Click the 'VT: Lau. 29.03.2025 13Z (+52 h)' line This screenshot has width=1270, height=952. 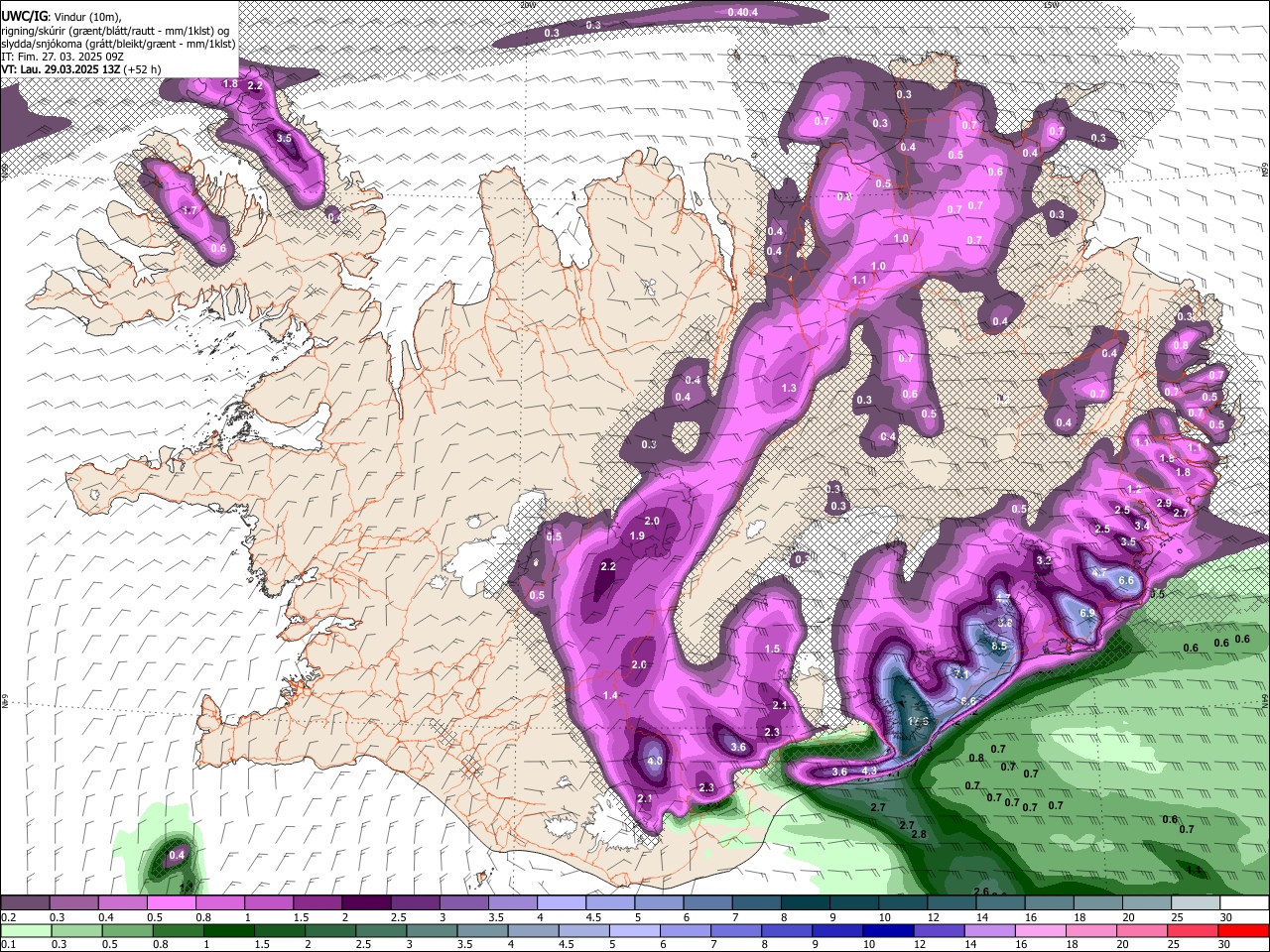point(82,69)
